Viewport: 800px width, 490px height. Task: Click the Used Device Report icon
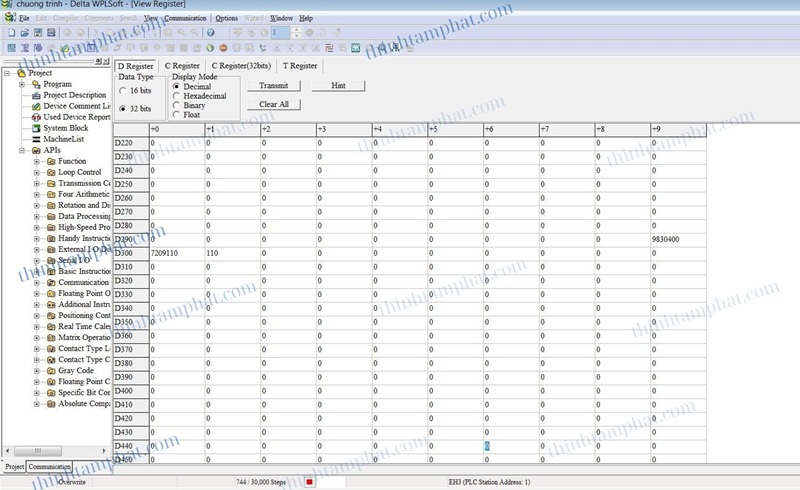(x=35, y=117)
